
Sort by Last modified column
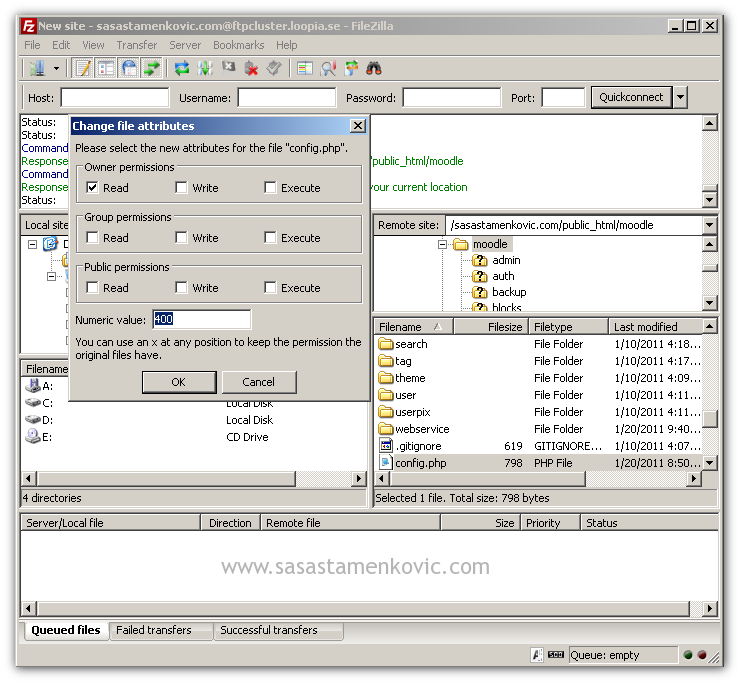[x=656, y=327]
